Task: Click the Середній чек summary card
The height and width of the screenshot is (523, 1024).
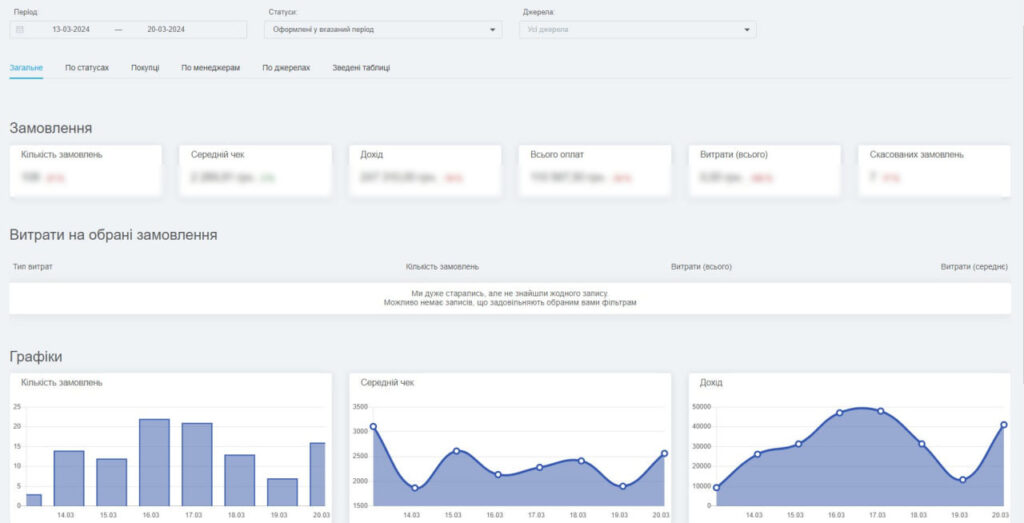Action: click(255, 170)
